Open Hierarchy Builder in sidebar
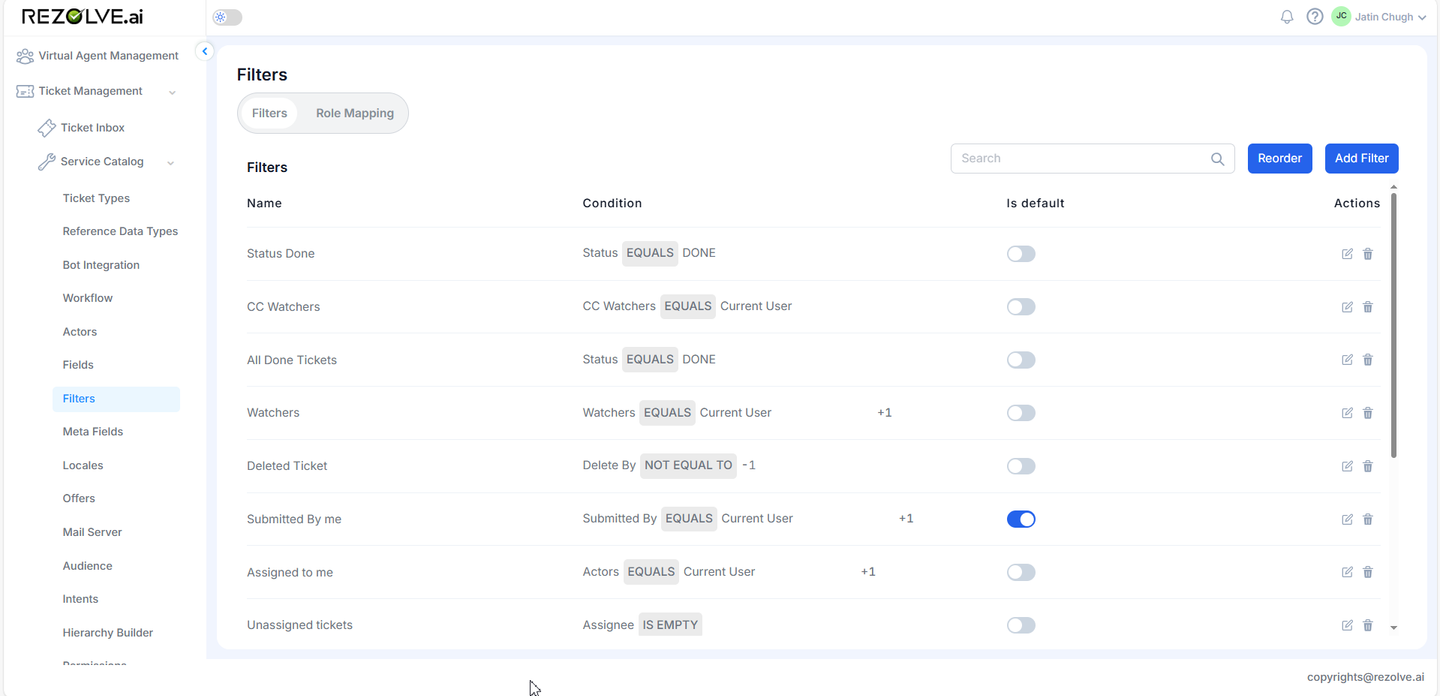Image resolution: width=1440 pixels, height=696 pixels. [x=108, y=633]
